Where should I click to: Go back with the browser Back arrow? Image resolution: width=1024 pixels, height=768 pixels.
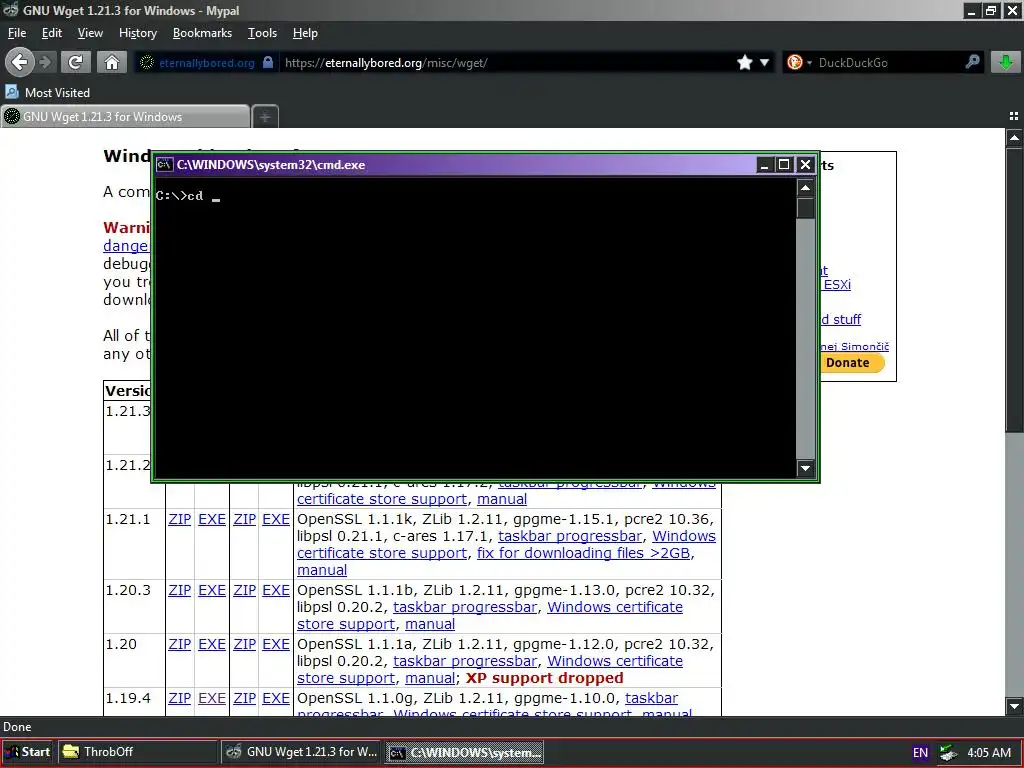click(20, 62)
